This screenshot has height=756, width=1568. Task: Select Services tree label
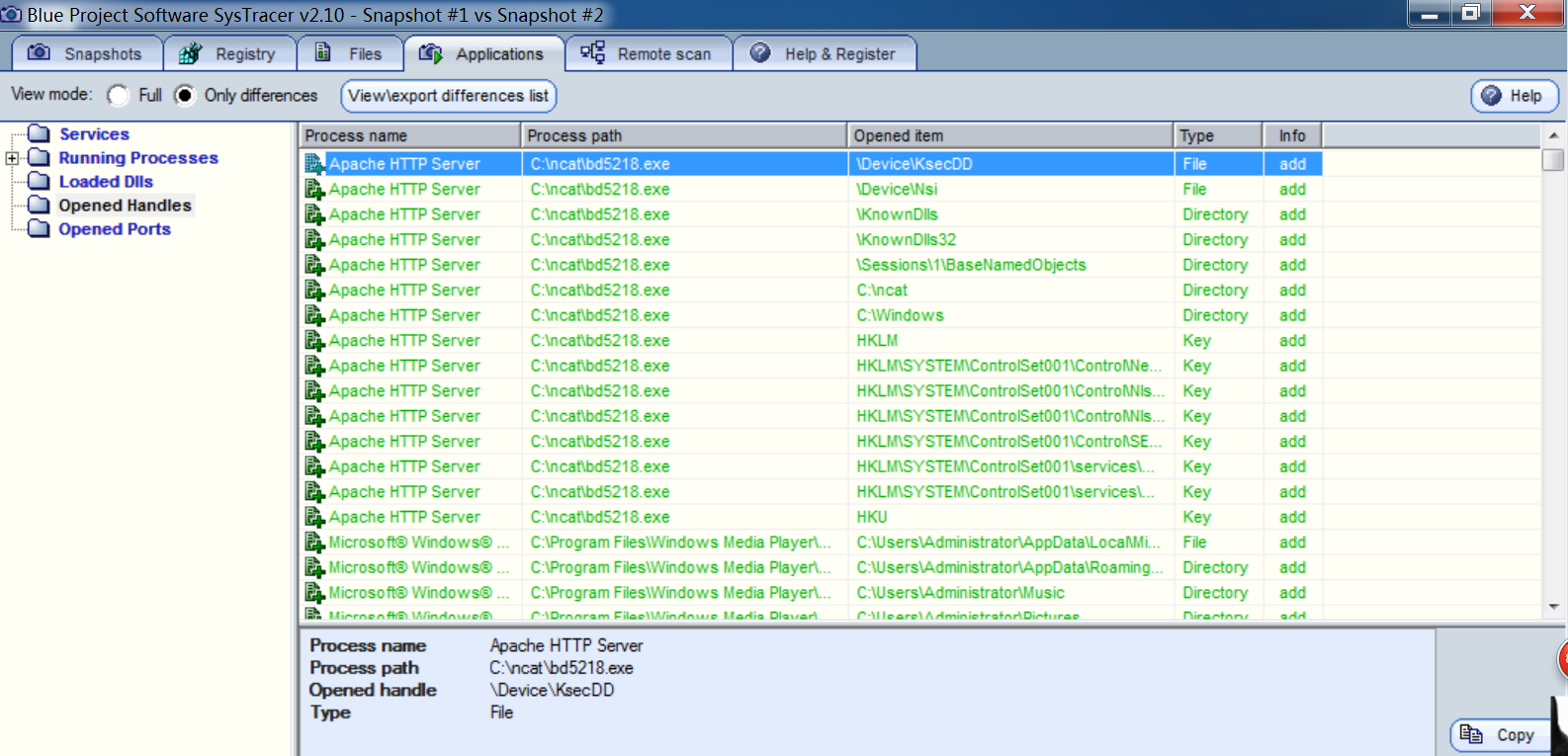pyautogui.click(x=94, y=133)
